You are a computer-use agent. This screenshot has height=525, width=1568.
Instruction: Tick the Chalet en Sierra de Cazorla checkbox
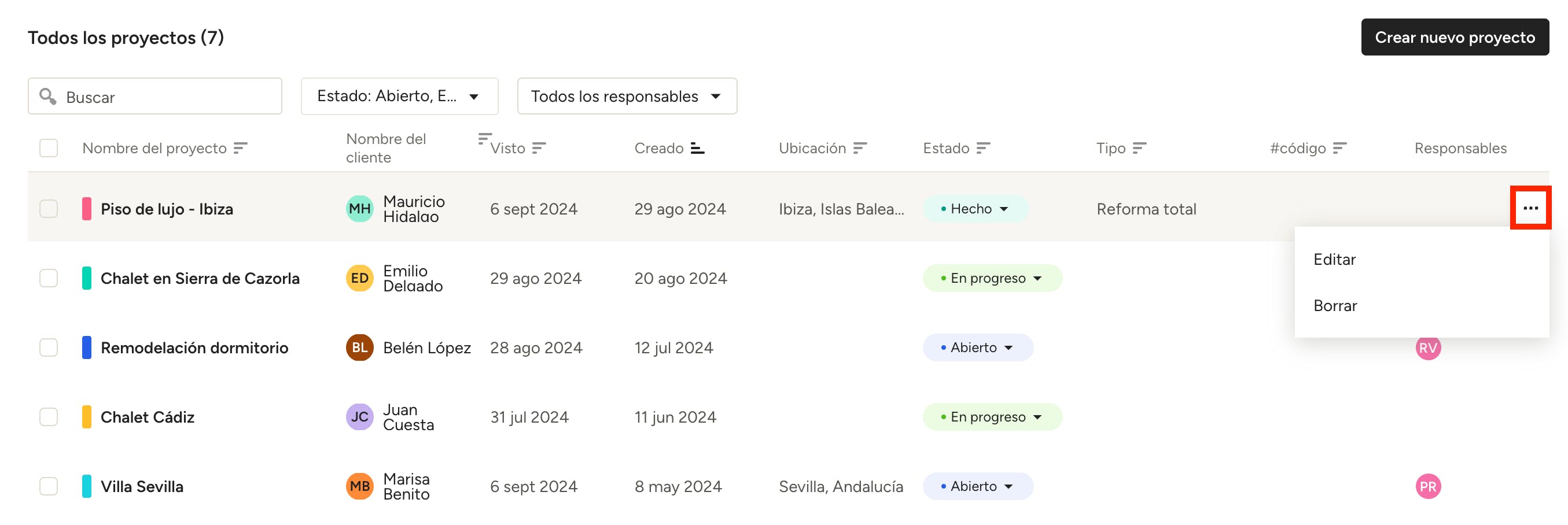coord(49,278)
